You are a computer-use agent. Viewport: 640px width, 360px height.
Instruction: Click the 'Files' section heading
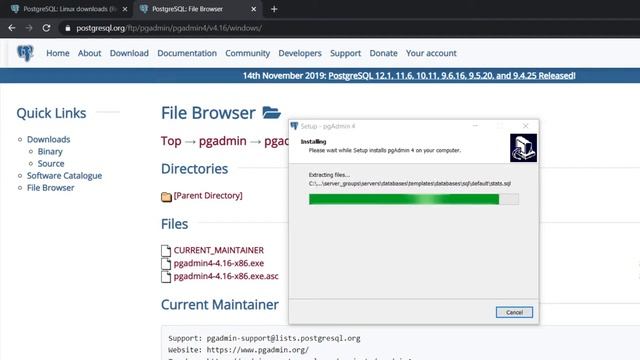(x=175, y=224)
